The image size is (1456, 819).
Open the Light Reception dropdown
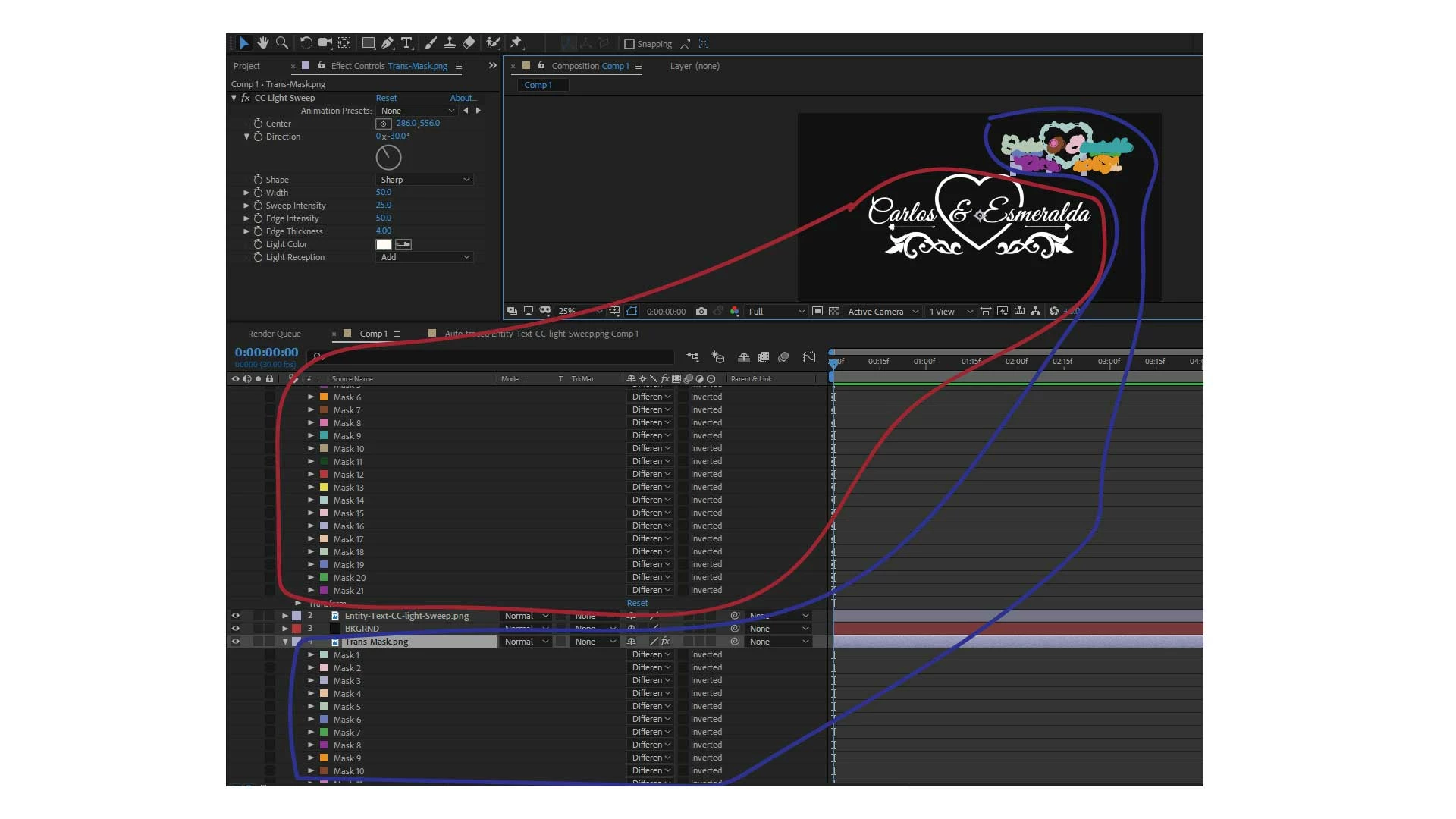425,257
